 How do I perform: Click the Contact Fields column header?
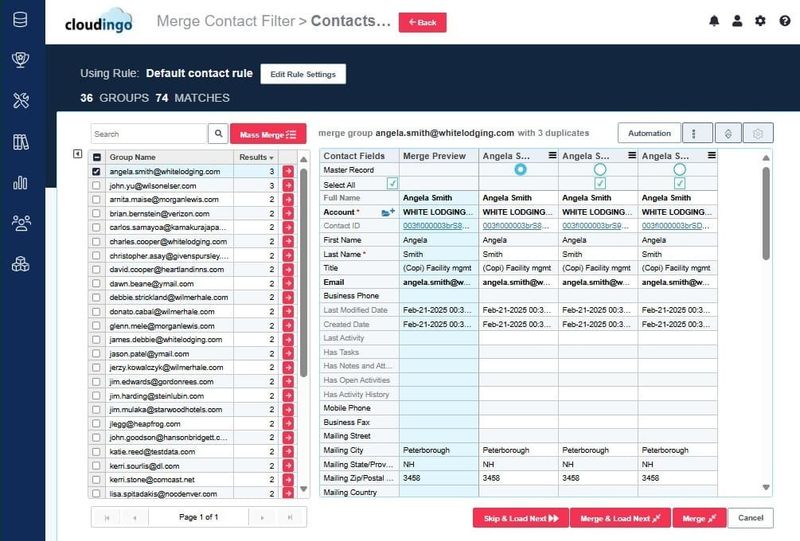(359, 156)
